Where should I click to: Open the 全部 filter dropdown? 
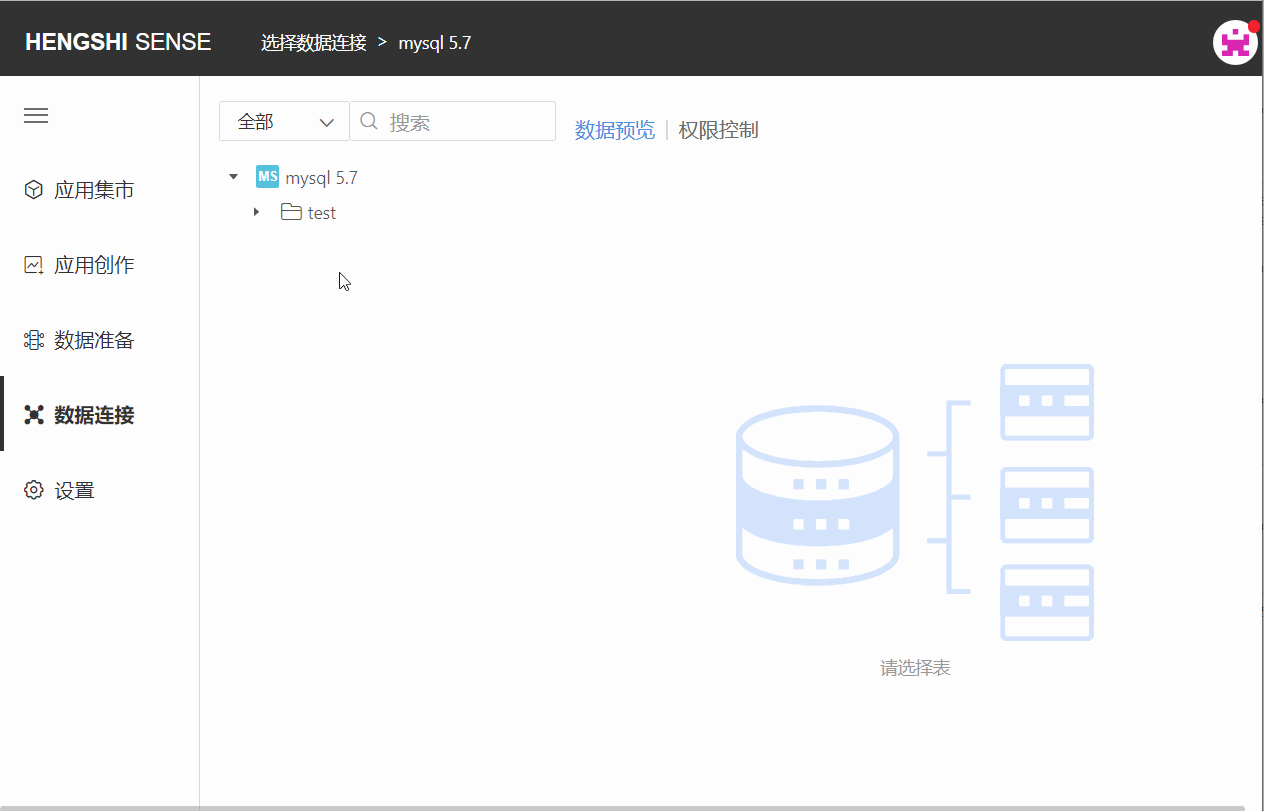click(284, 121)
